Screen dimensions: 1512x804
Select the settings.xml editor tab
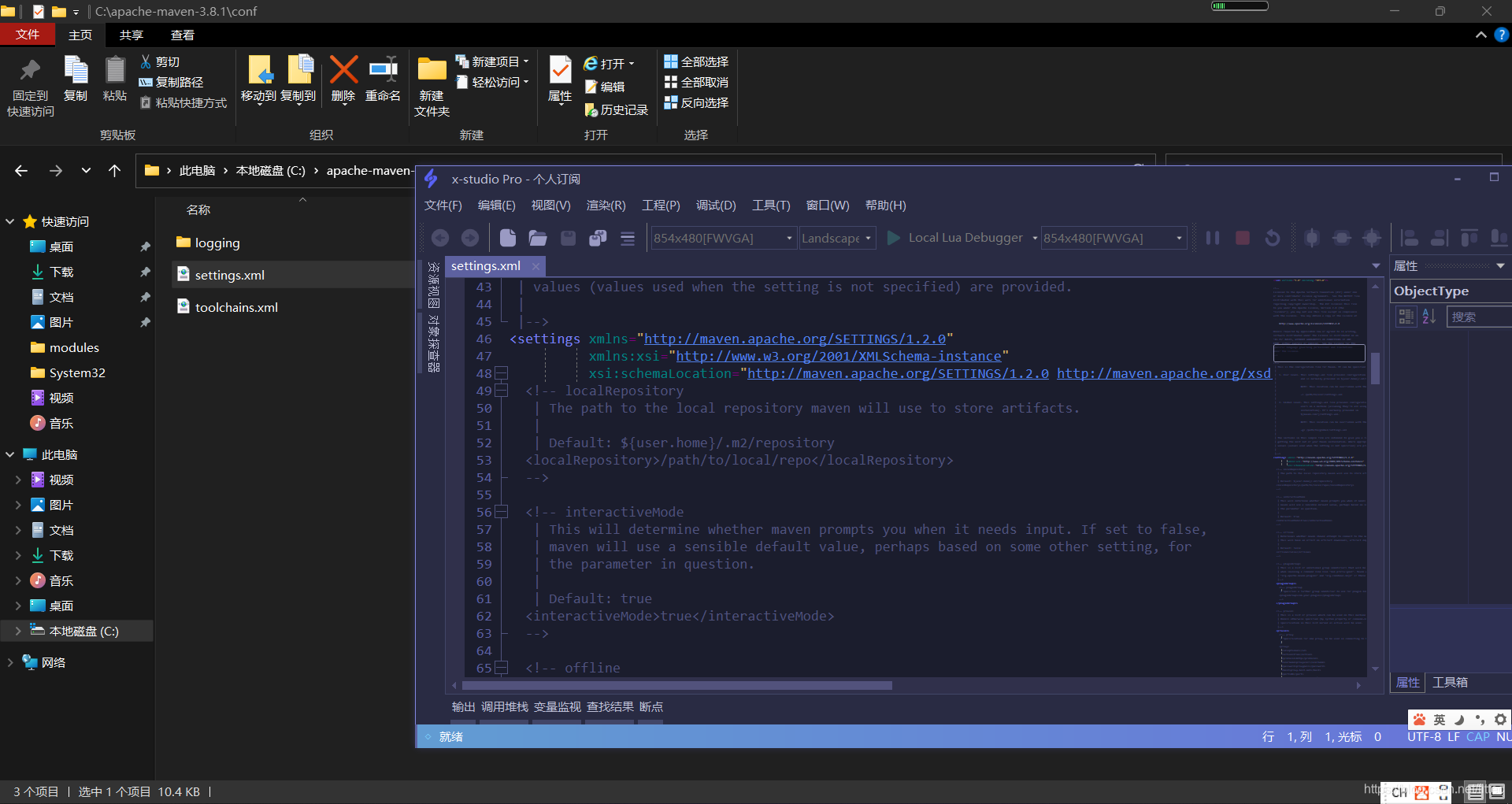click(x=486, y=266)
